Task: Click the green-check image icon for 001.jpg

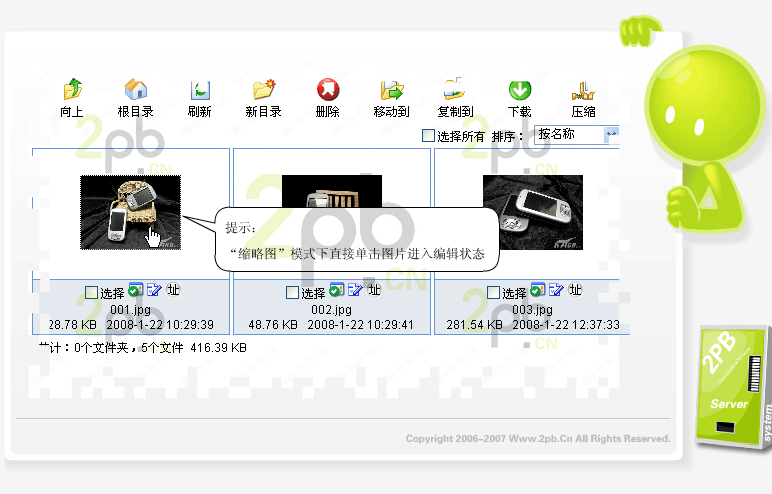Action: 135,290
